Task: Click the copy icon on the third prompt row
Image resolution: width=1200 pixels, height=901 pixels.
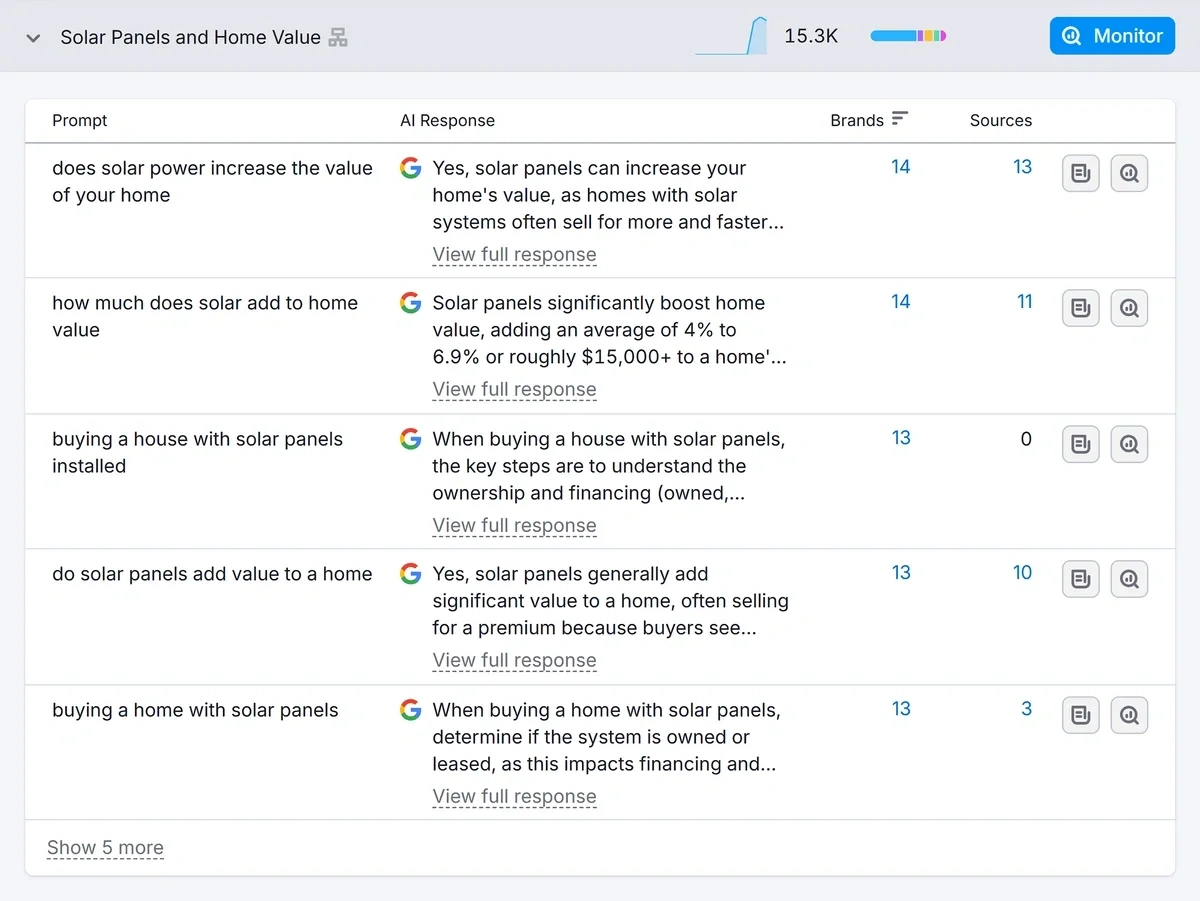Action: point(1080,444)
